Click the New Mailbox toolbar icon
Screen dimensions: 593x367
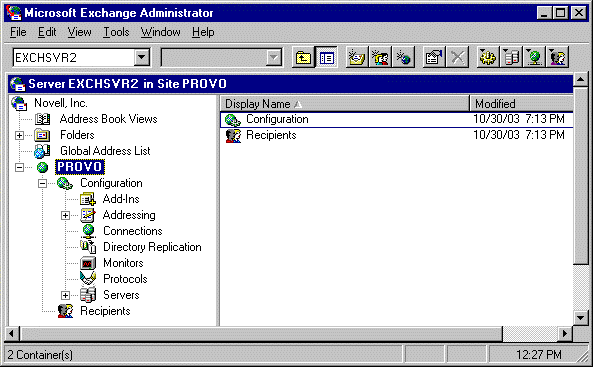[x=356, y=58]
